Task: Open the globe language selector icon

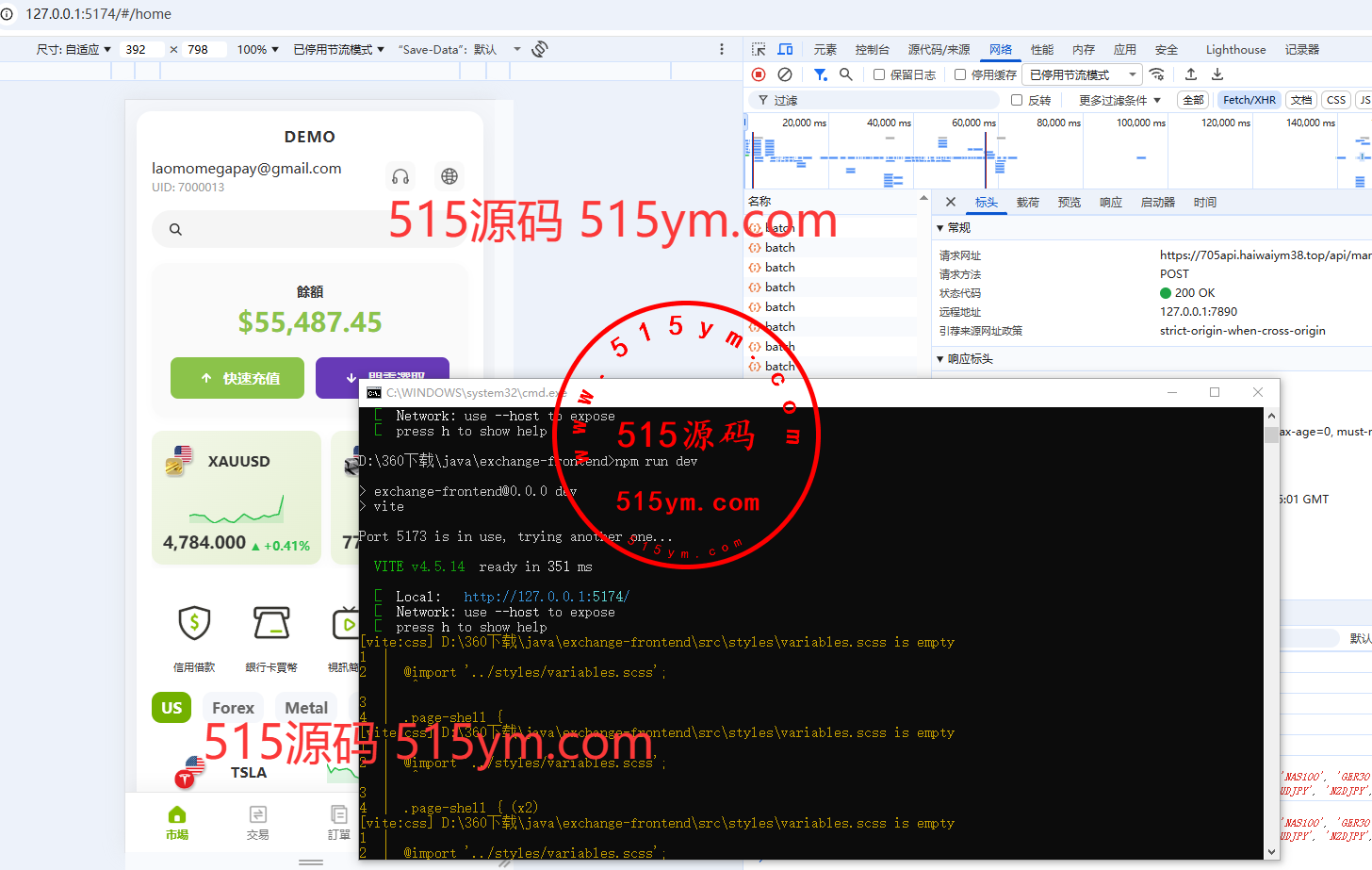Action: point(449,176)
